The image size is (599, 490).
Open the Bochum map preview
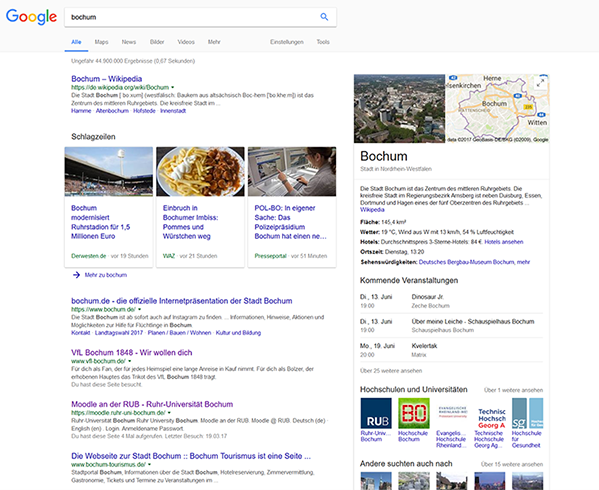pos(497,108)
